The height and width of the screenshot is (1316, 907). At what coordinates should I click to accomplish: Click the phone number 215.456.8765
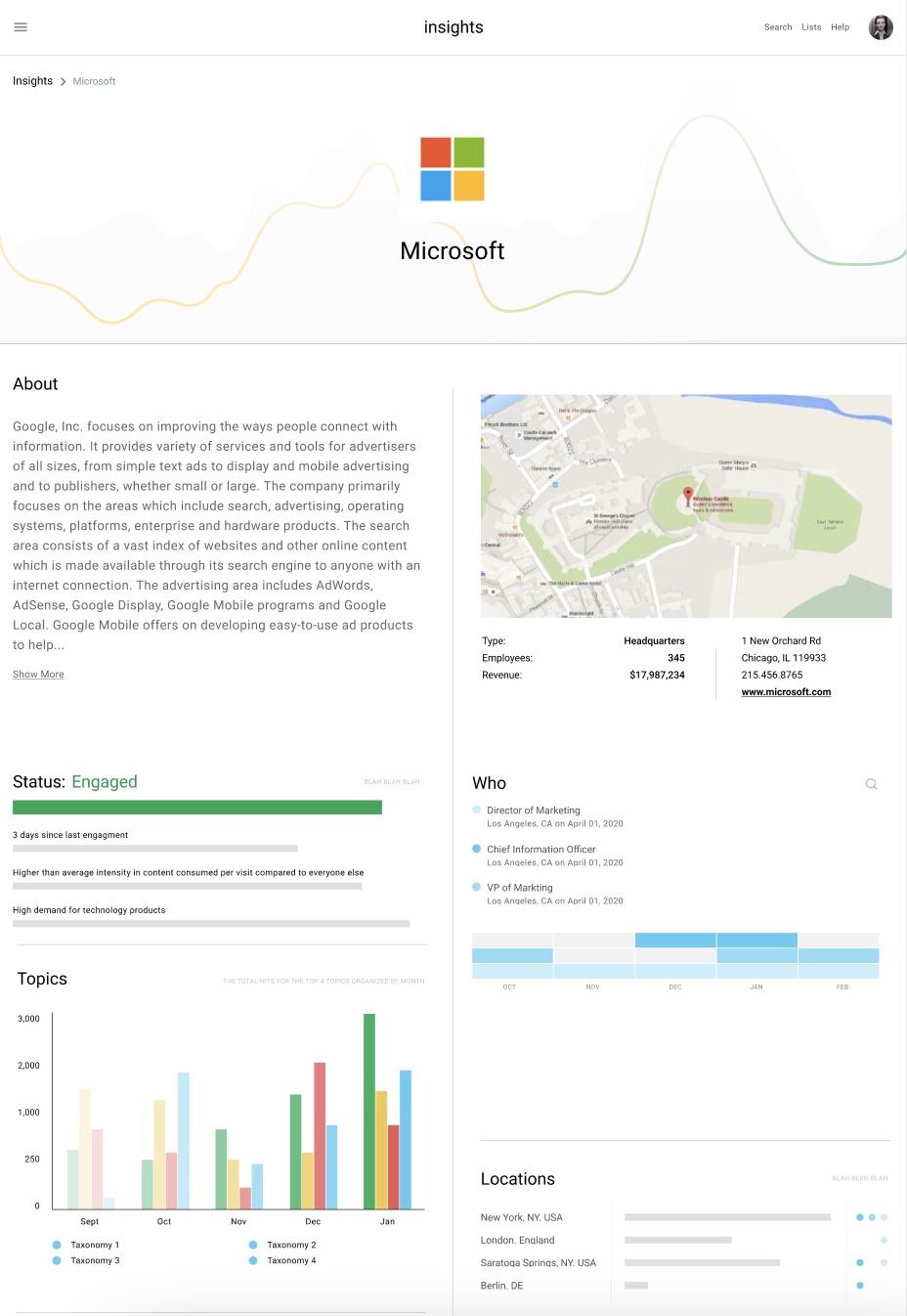(x=772, y=675)
